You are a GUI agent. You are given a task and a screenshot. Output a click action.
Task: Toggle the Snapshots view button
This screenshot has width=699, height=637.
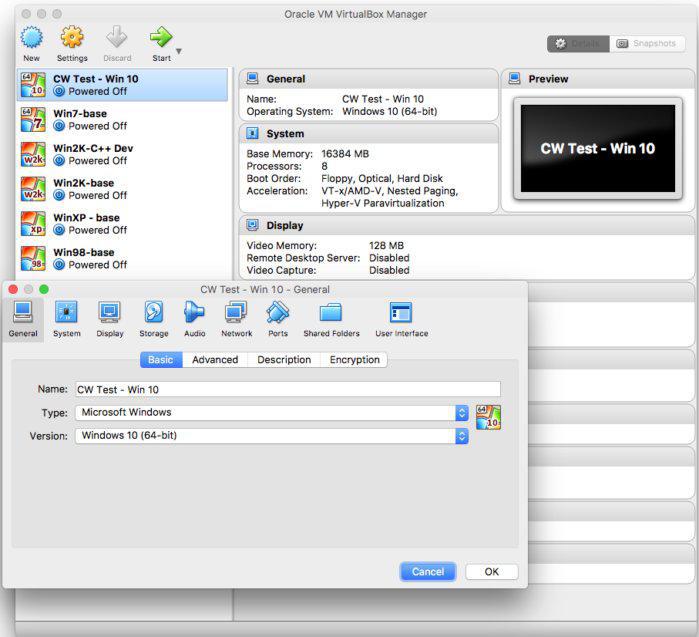click(647, 43)
